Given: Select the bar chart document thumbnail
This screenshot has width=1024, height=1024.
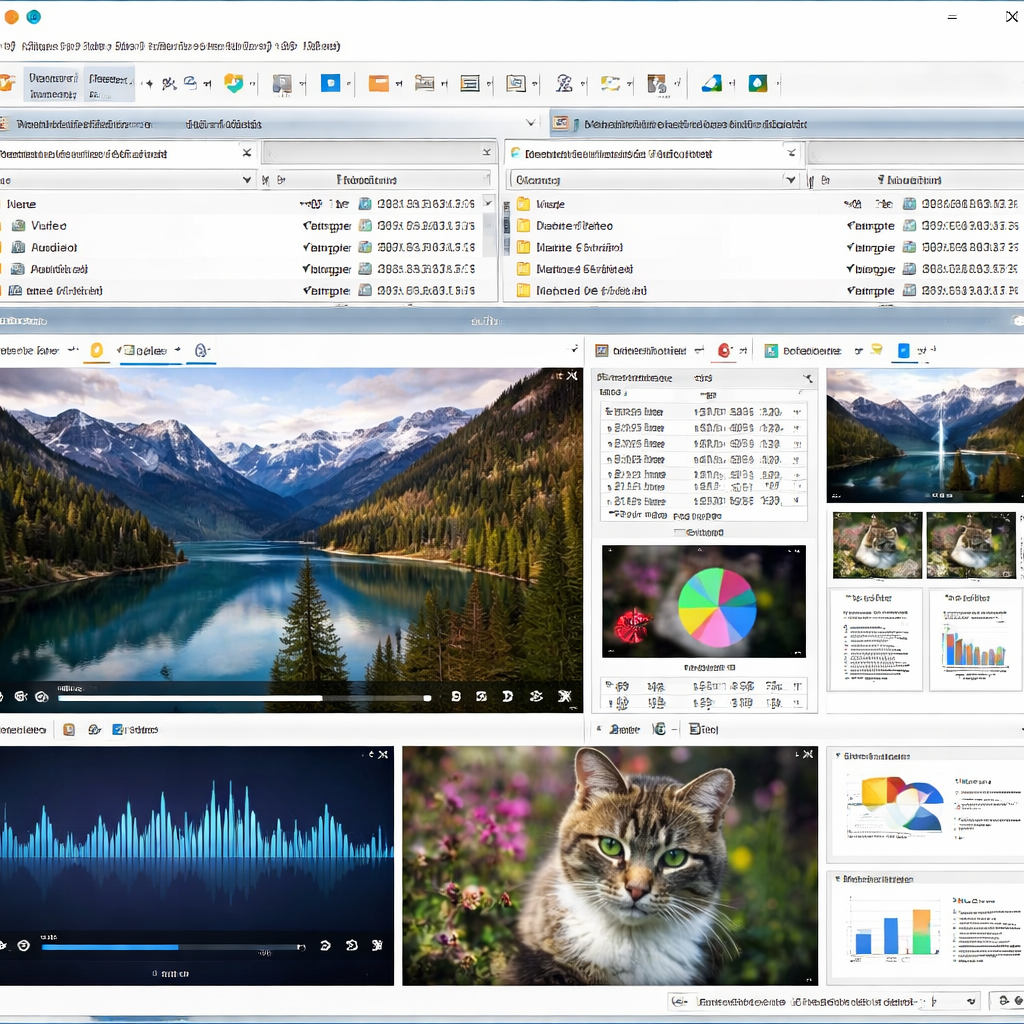Looking at the screenshot, I should pyautogui.click(x=975, y=640).
